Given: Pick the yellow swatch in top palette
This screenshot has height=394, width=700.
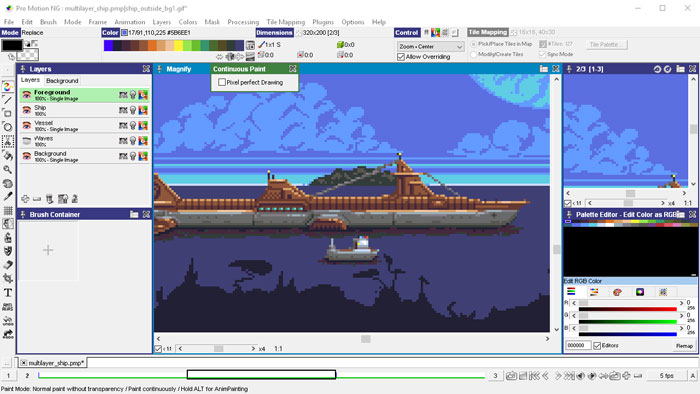Looking at the screenshot, I should point(178,46).
